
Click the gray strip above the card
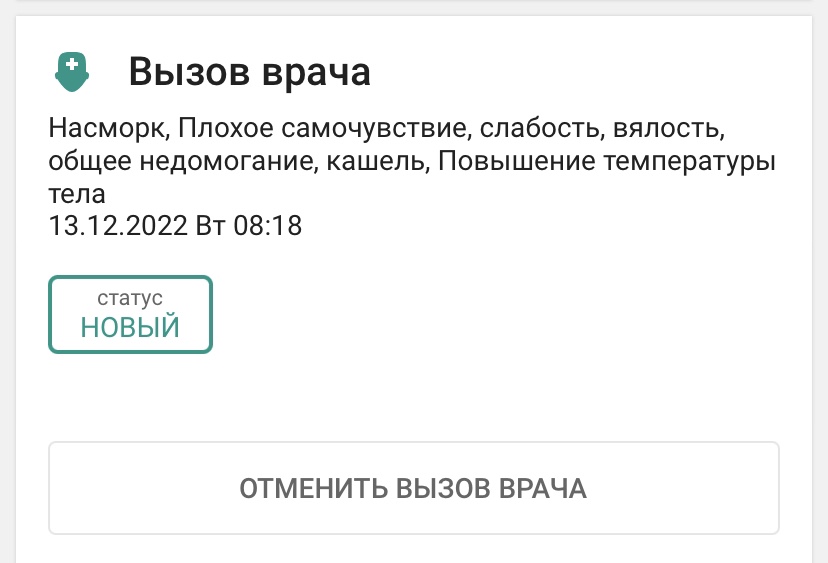[413, 7]
